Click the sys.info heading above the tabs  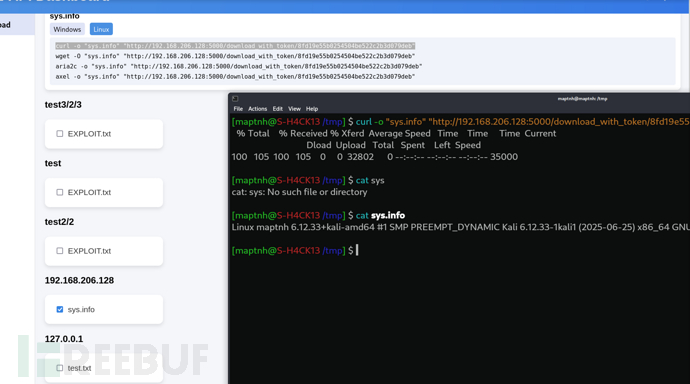pos(65,16)
